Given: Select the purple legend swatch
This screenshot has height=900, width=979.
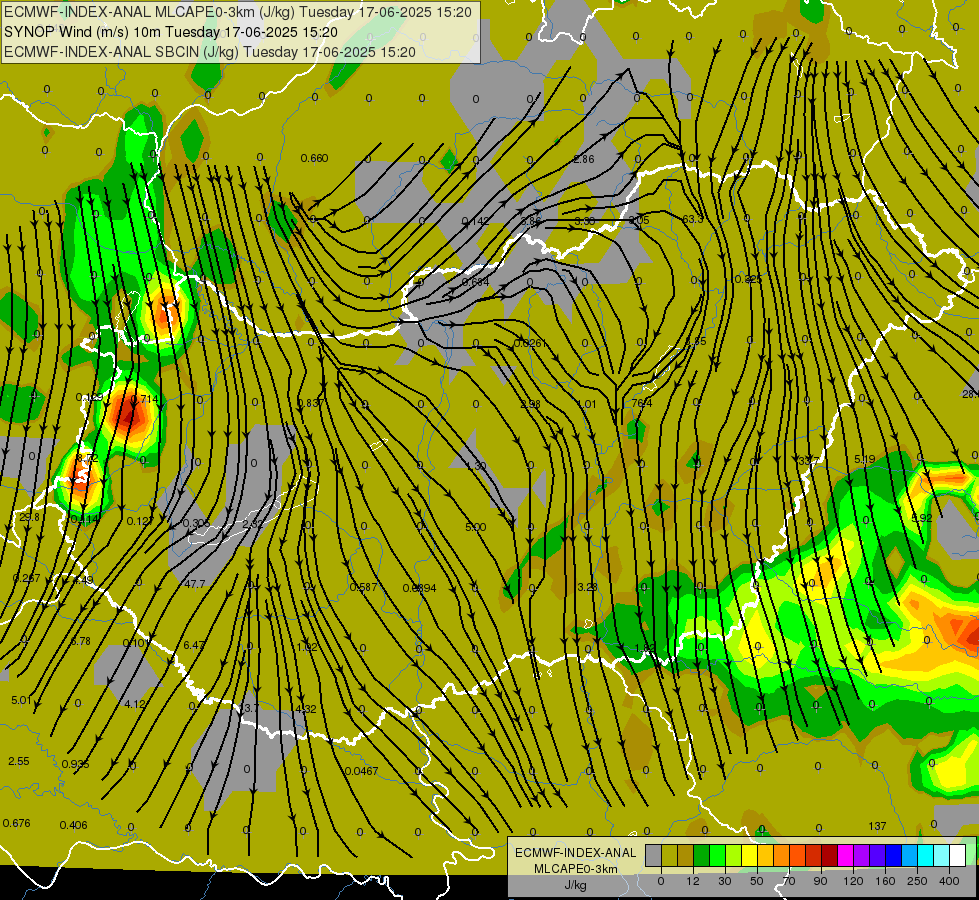Looking at the screenshot, I should [862, 856].
